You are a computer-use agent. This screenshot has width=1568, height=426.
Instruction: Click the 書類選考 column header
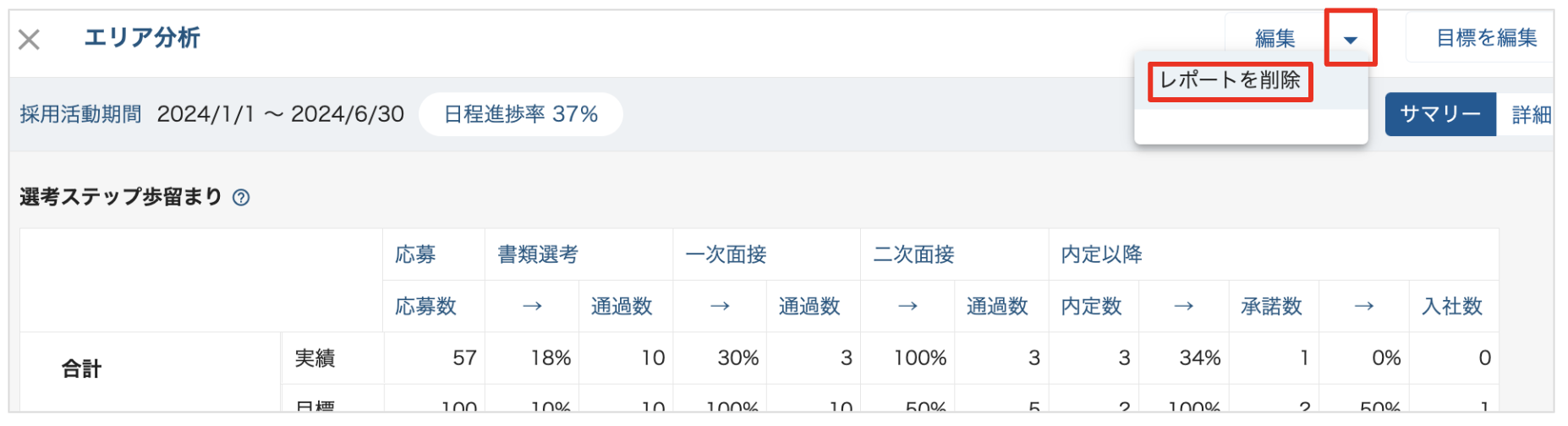(538, 254)
